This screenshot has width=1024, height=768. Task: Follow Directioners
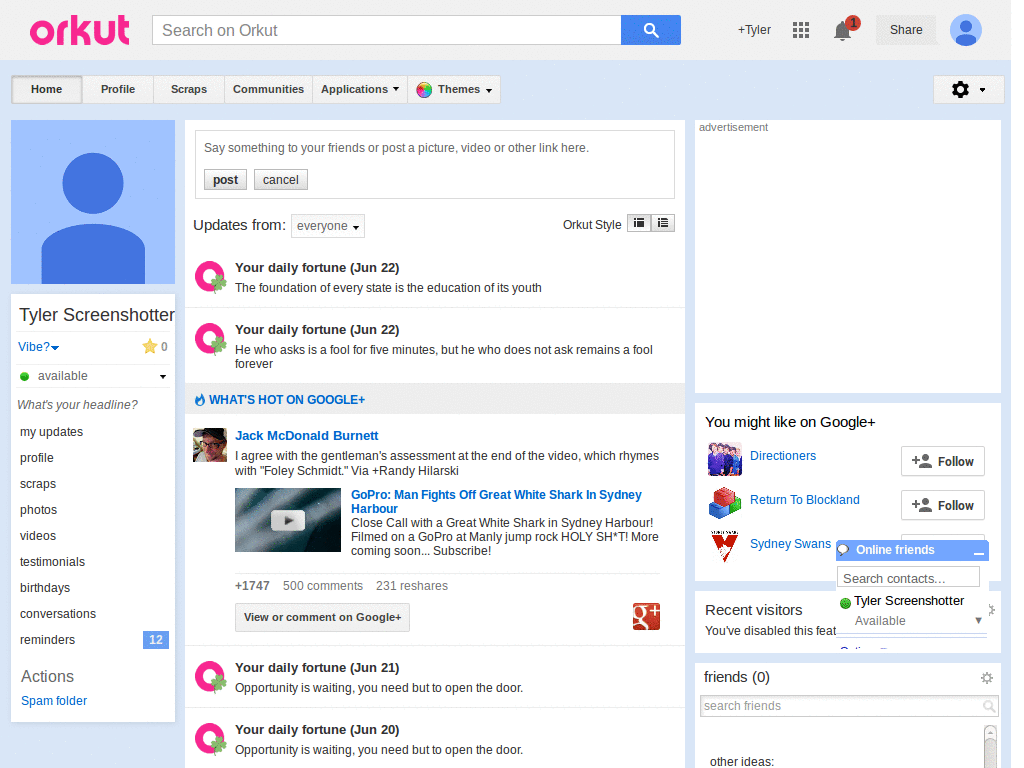[942, 462]
